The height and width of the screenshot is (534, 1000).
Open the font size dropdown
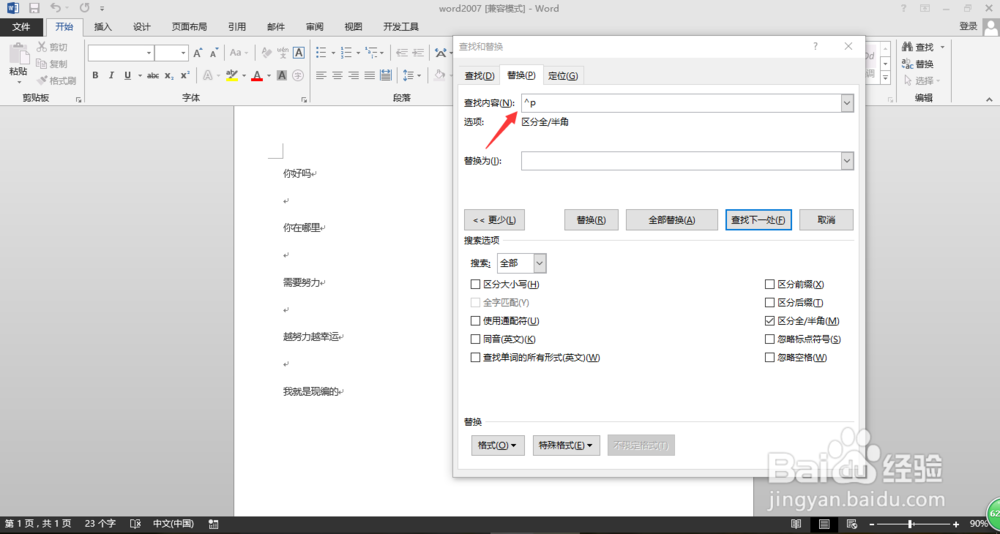(184, 53)
